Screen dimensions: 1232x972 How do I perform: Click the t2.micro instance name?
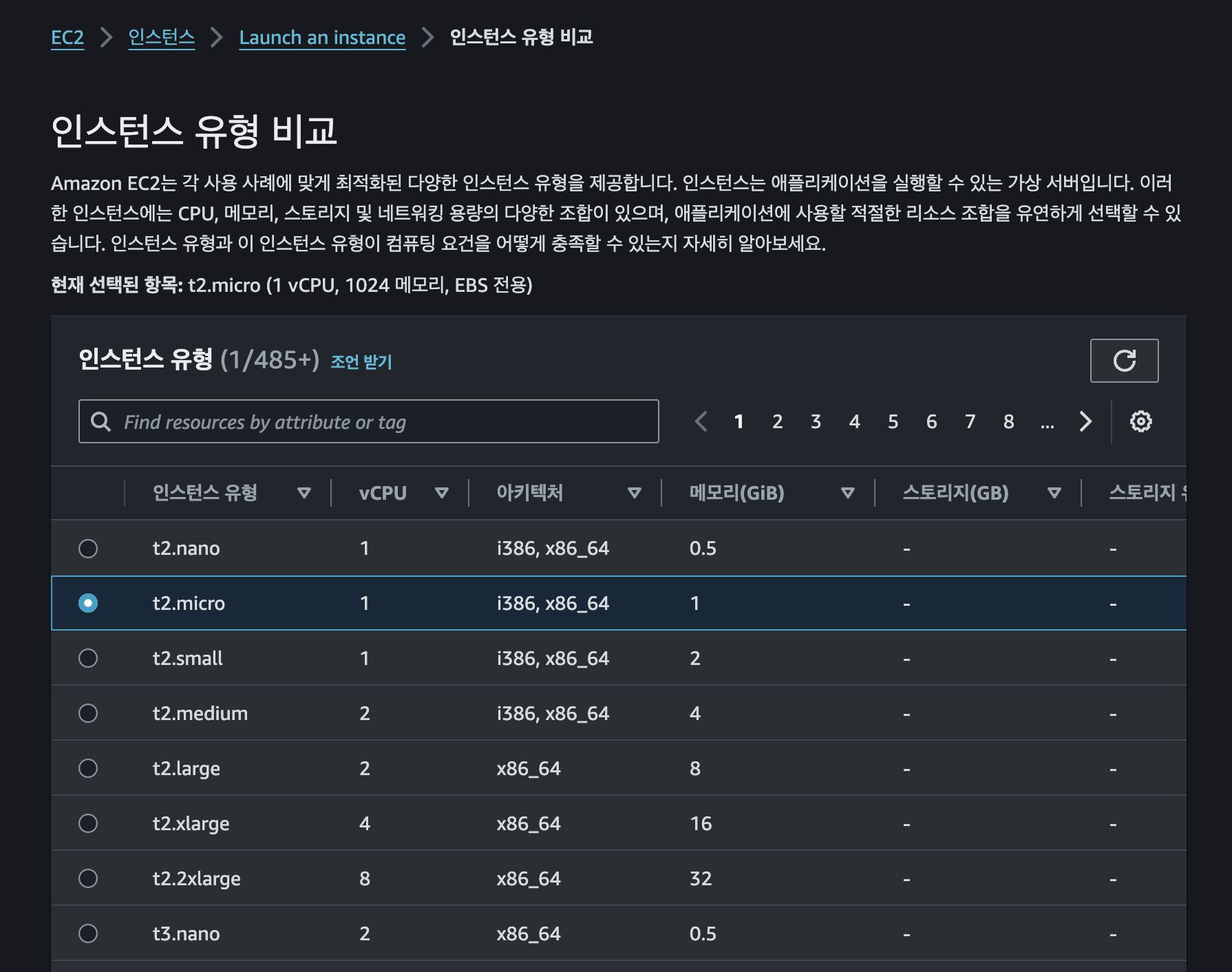[x=189, y=604]
